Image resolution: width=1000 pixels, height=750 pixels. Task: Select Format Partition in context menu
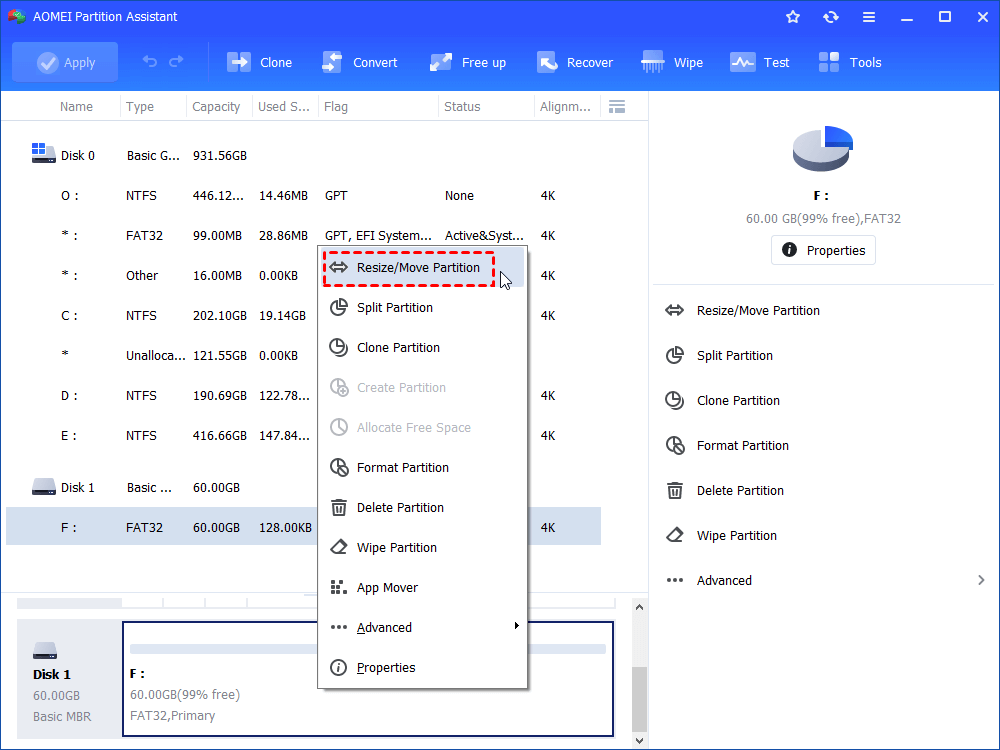(x=402, y=467)
